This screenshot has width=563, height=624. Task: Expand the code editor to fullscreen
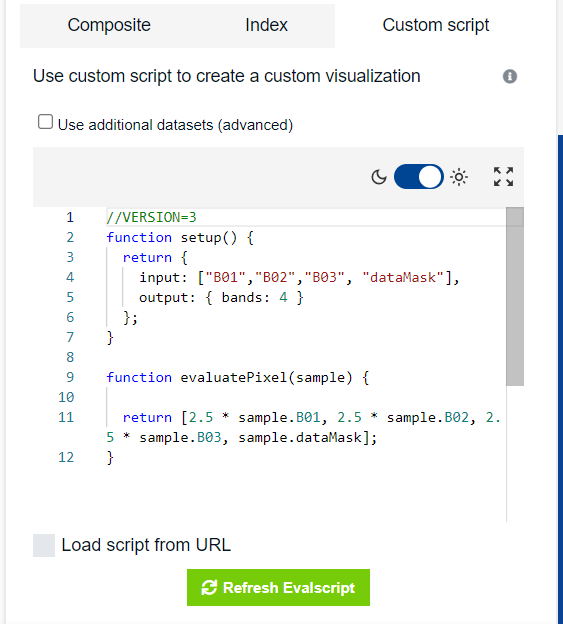(x=503, y=177)
